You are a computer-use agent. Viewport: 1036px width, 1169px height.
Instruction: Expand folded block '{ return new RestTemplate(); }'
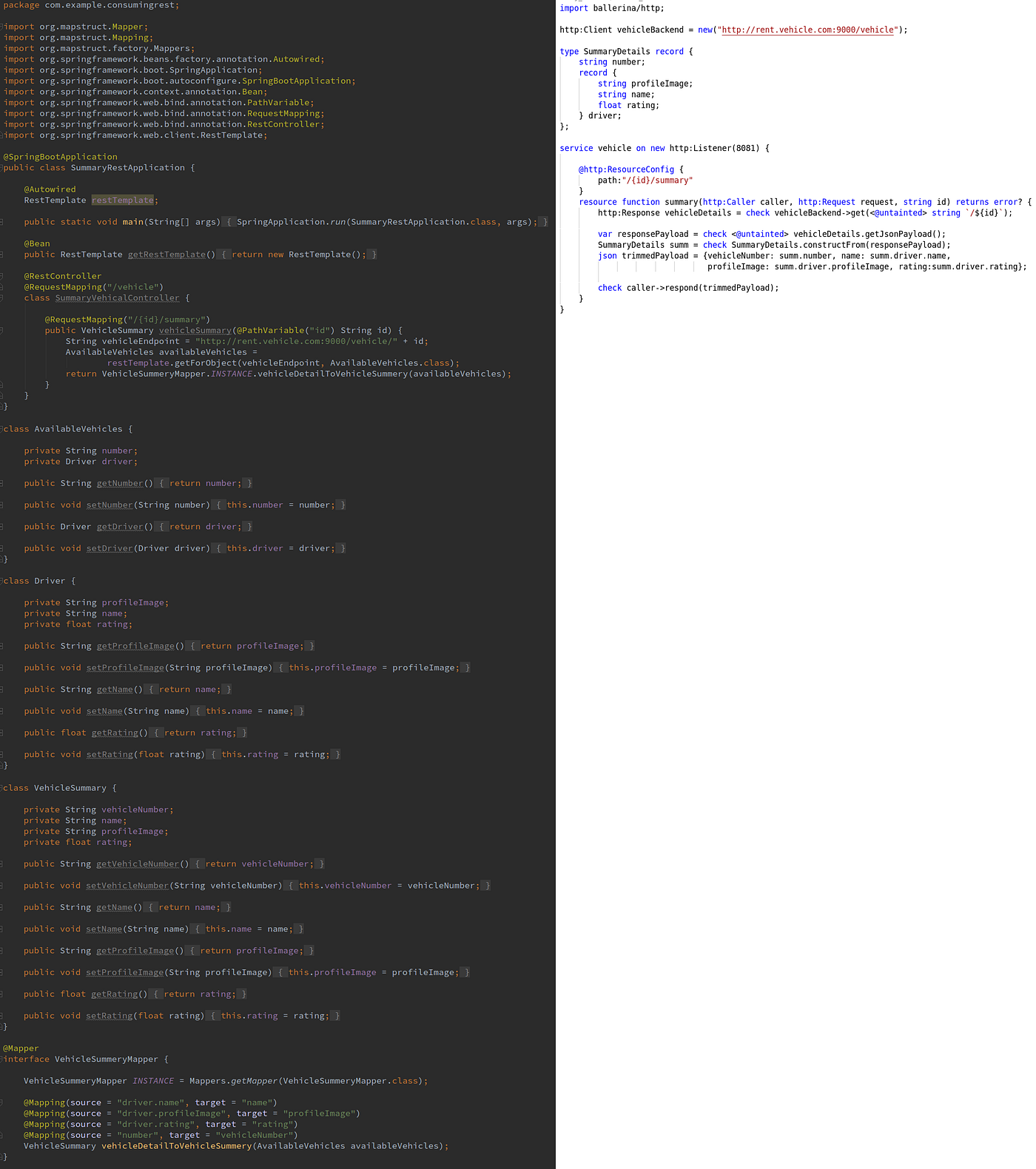tap(299, 255)
